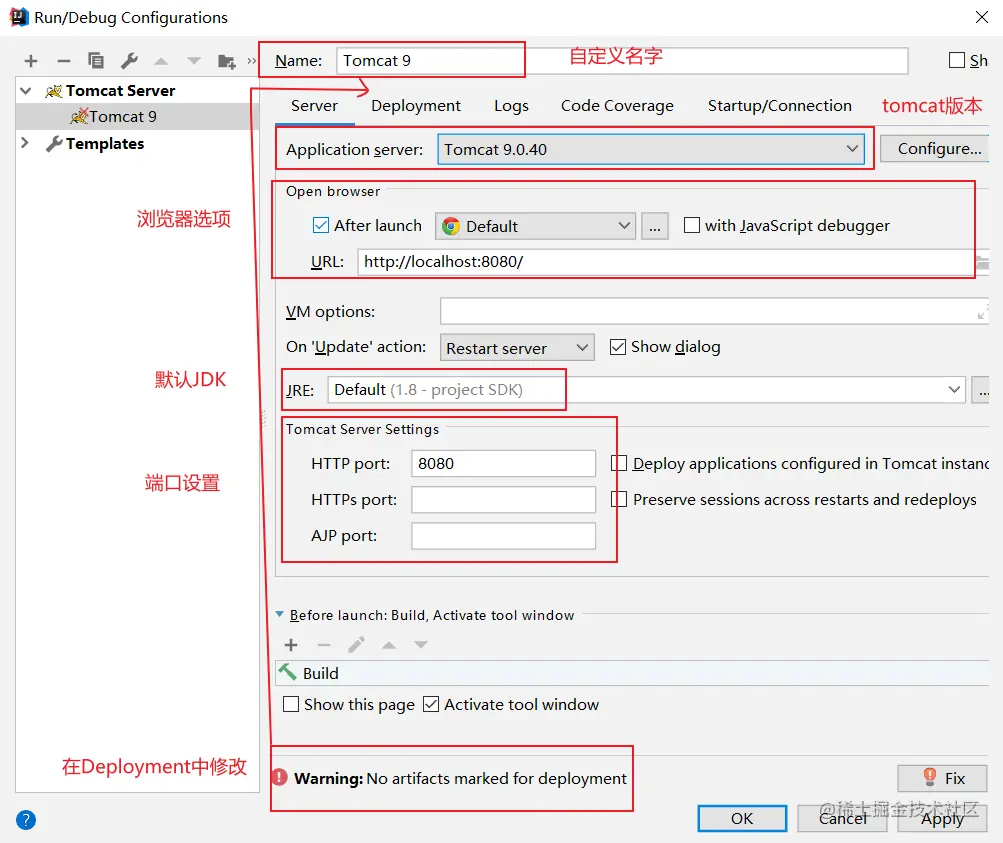Open Code Coverage tab
Viewport: 1003px width, 843px height.
pos(617,106)
